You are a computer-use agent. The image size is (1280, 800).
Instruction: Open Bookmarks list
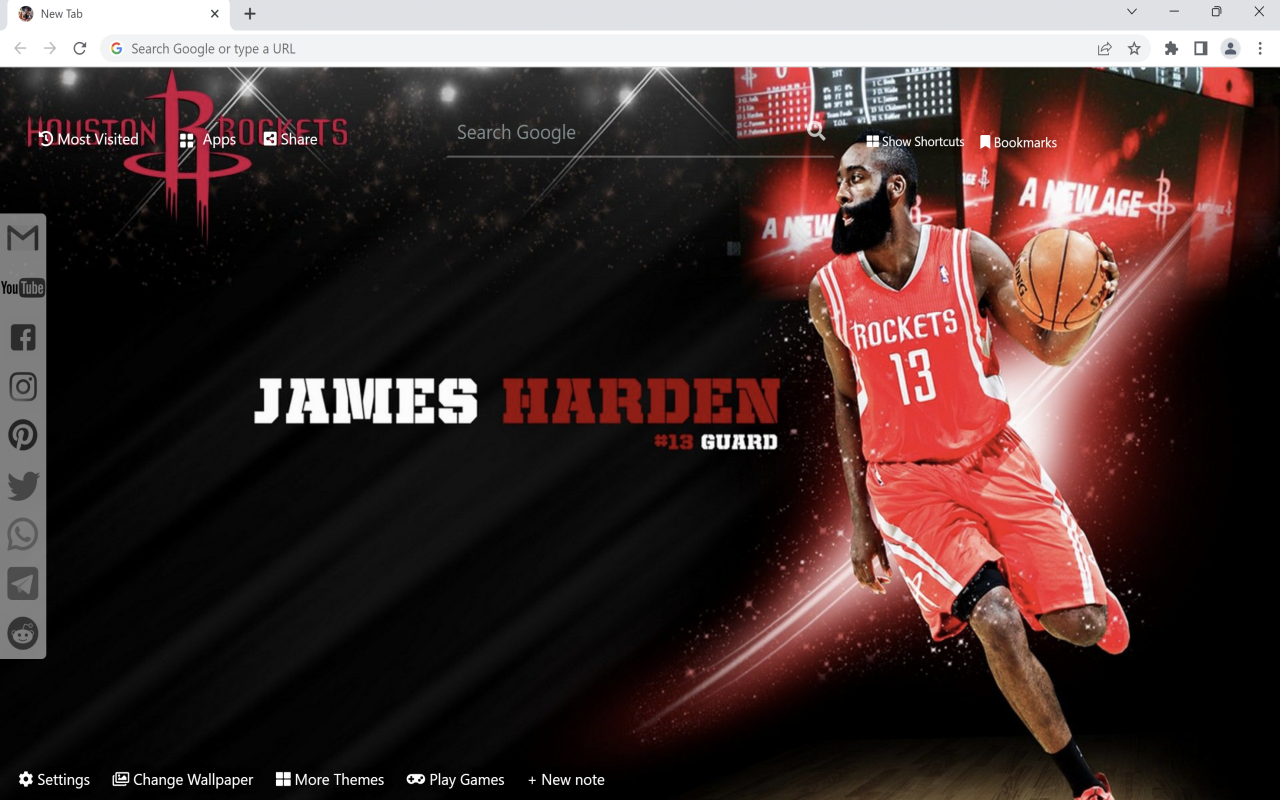[1018, 143]
